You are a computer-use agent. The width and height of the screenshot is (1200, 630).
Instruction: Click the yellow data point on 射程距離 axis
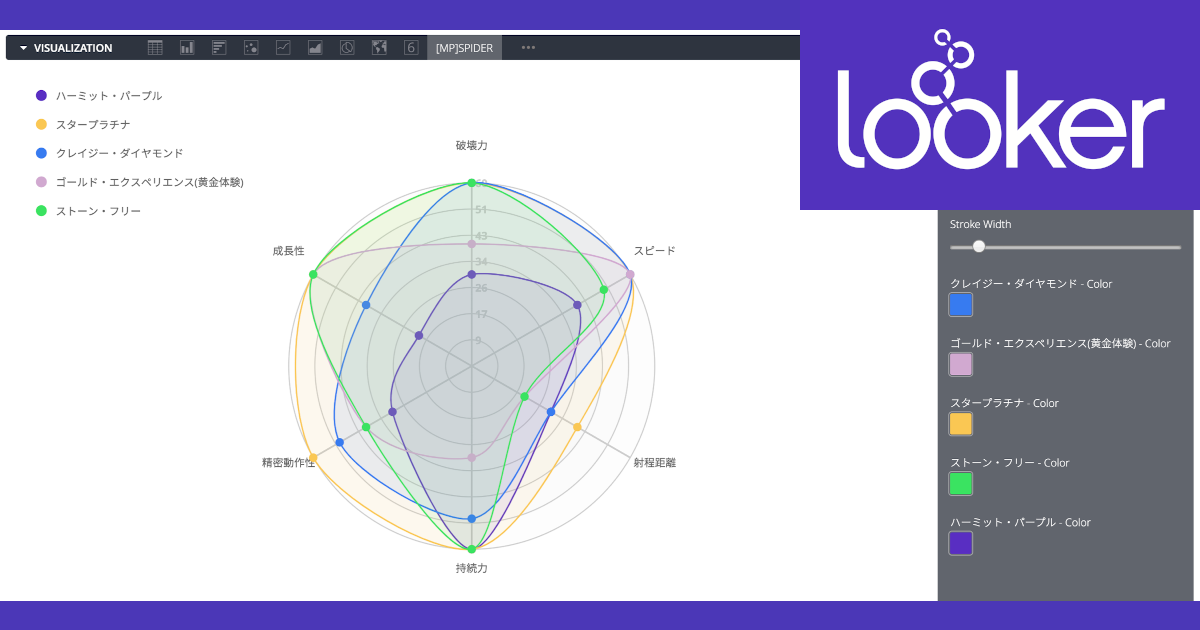578,427
